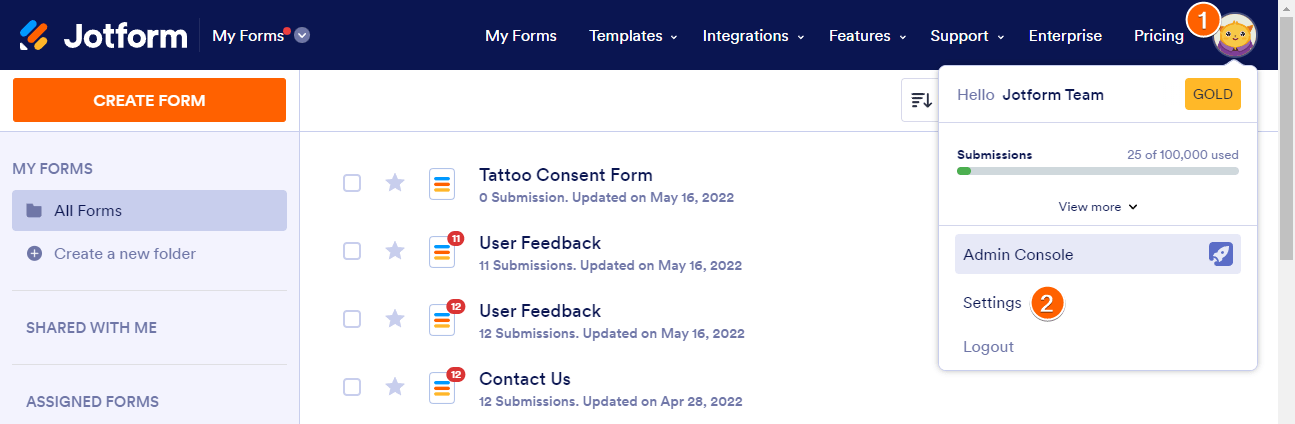Click the Jotform logo icon
The image size is (1295, 424).
pyautogui.click(x=34, y=35)
